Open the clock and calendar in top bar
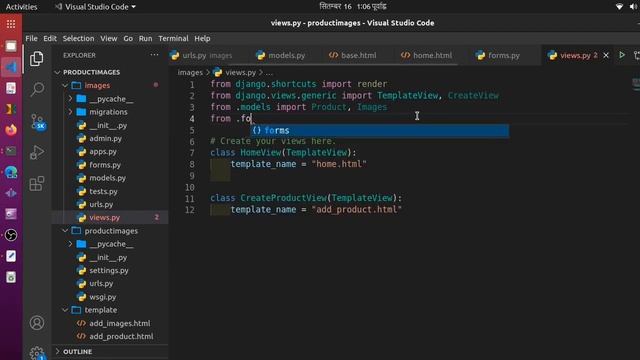Image resolution: width=640 pixels, height=360 pixels. (353, 7)
